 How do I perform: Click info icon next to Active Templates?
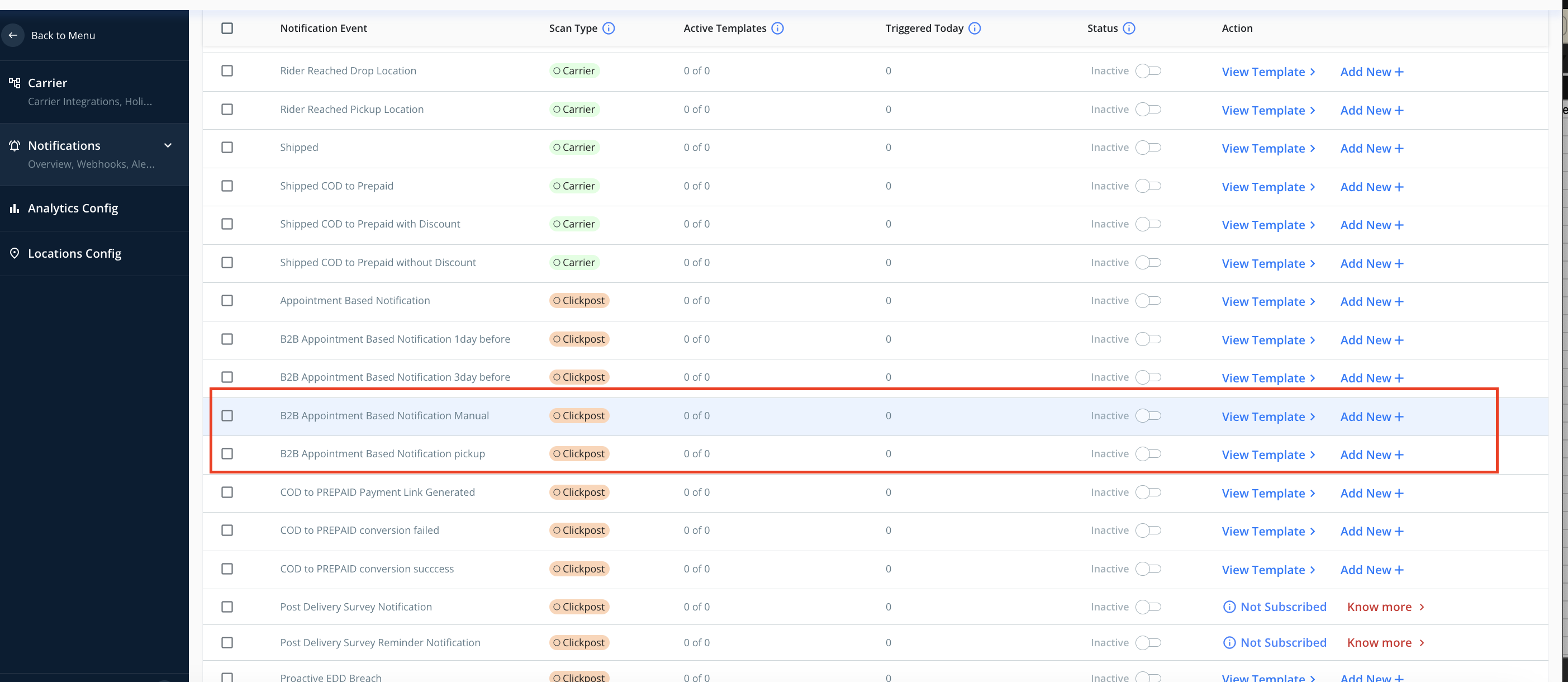click(777, 28)
